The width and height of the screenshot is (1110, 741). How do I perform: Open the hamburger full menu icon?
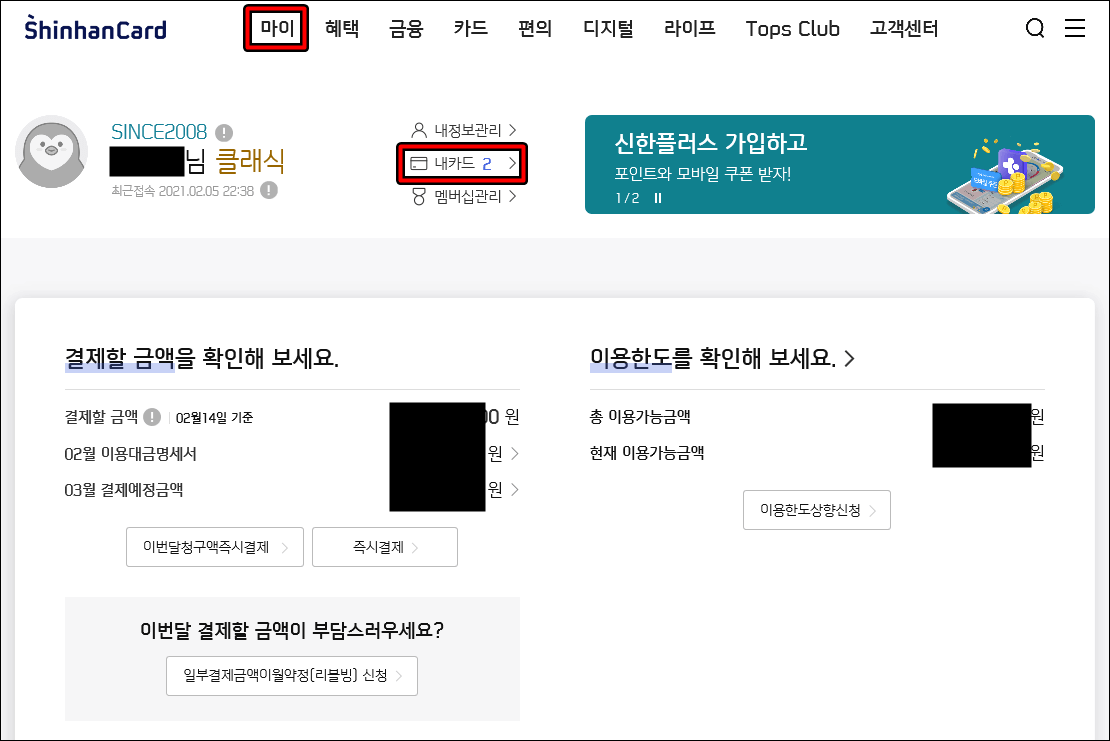[1075, 28]
